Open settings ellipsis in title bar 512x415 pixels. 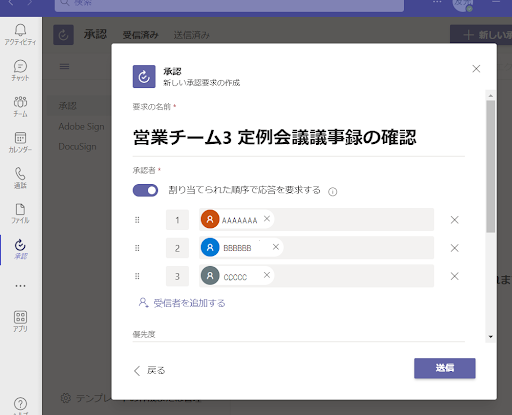pos(437,2)
